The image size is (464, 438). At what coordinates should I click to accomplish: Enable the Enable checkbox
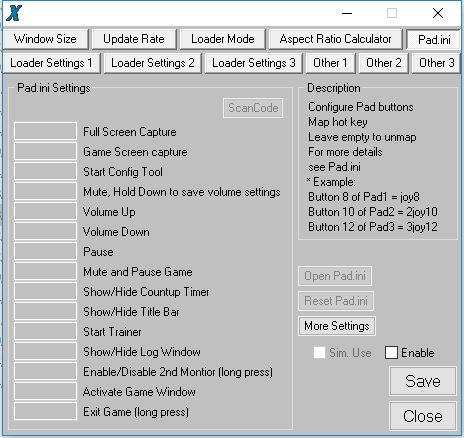[x=391, y=353]
